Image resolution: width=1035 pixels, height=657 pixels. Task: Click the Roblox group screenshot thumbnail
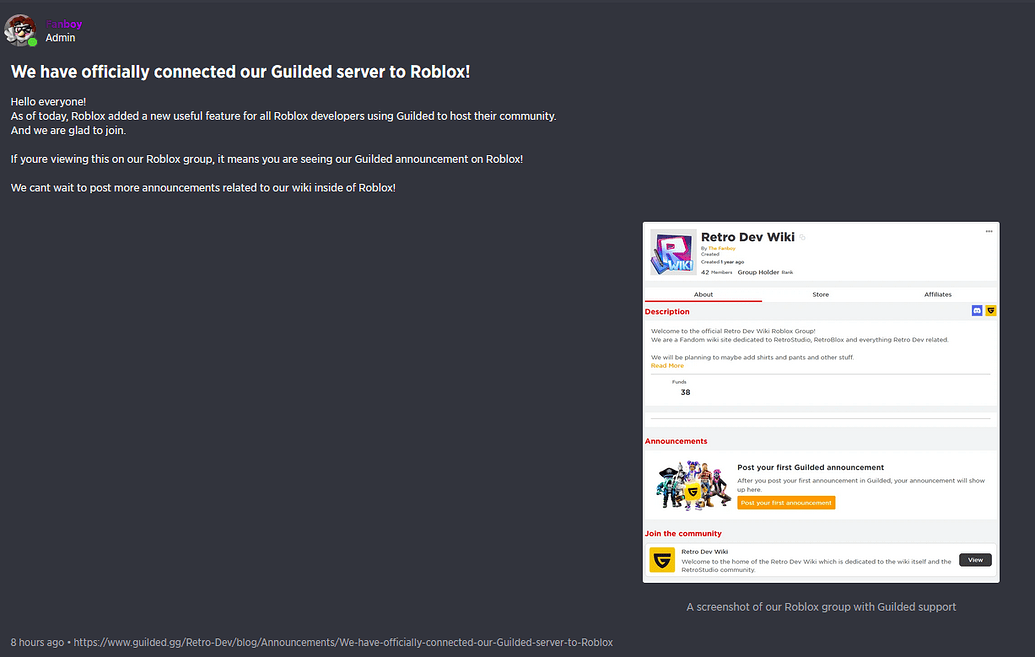[821, 401]
